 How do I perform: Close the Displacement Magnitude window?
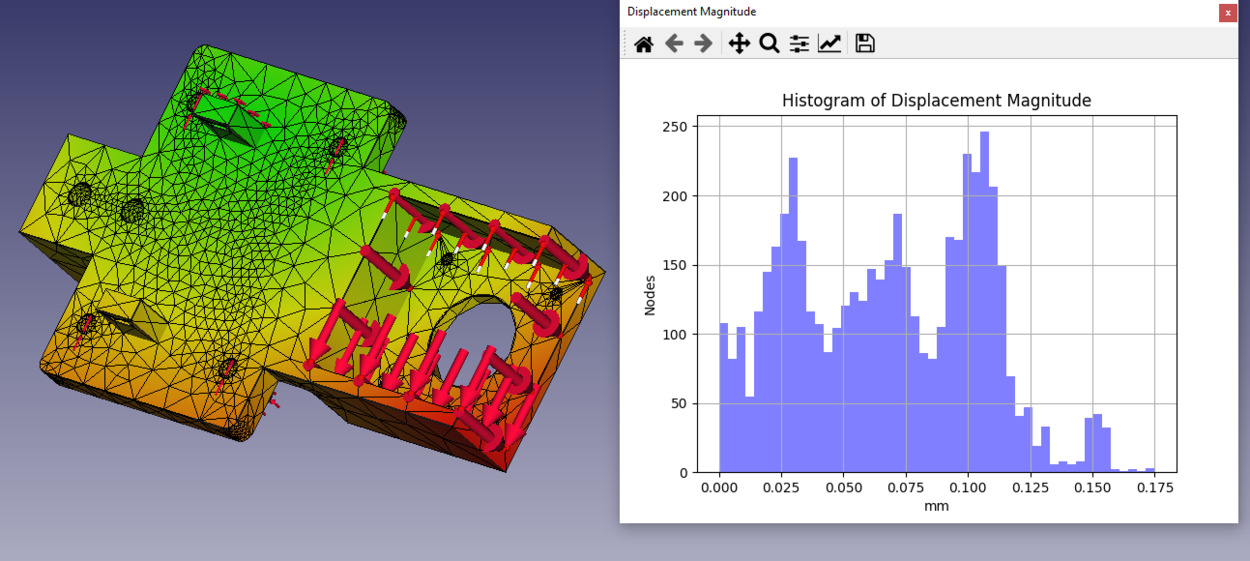tap(1228, 13)
